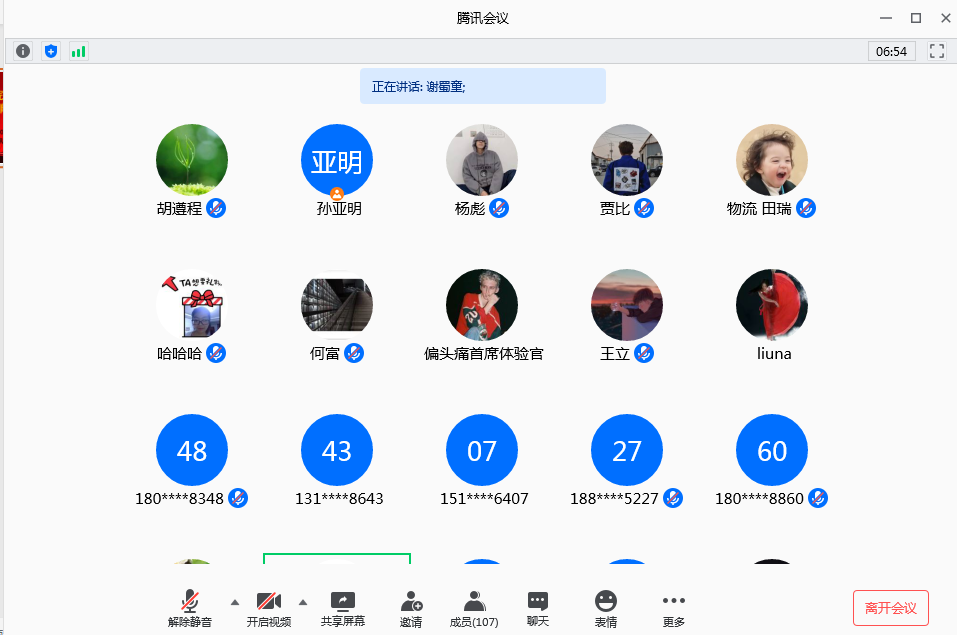Open the 更多 more options menu
The image size is (957, 635).
[674, 608]
